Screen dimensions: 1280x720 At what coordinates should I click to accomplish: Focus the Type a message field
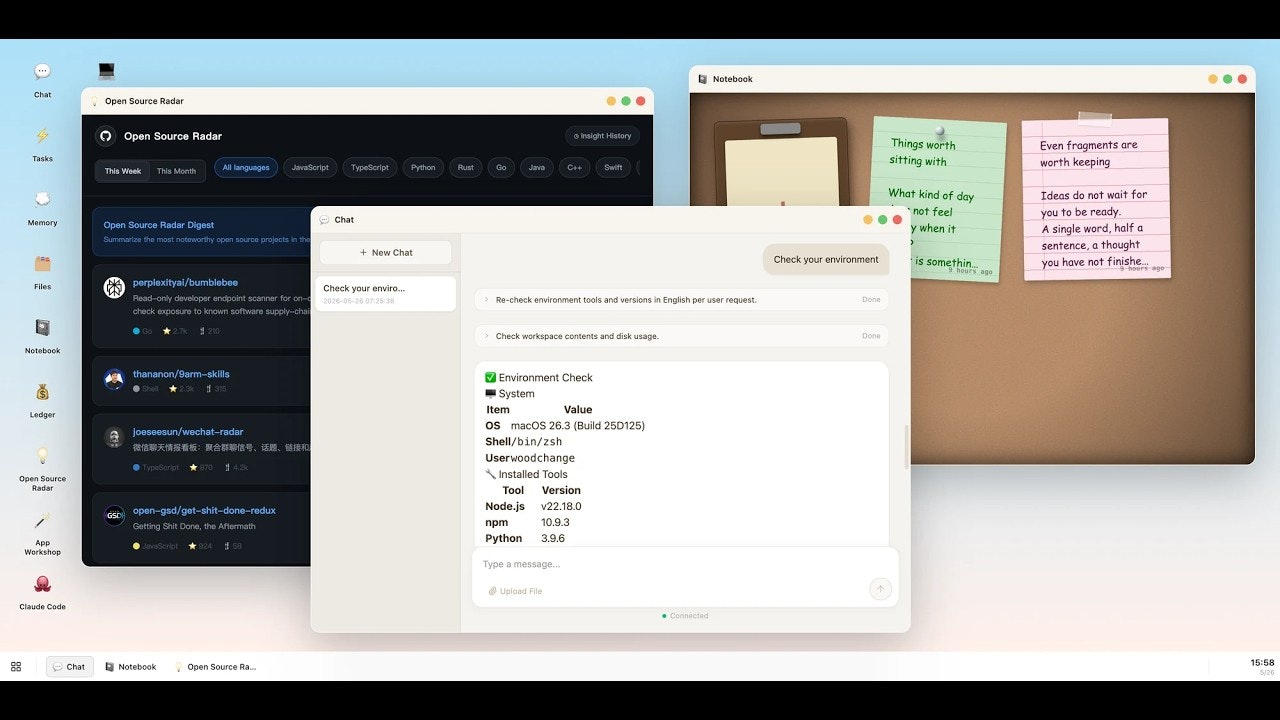685,564
